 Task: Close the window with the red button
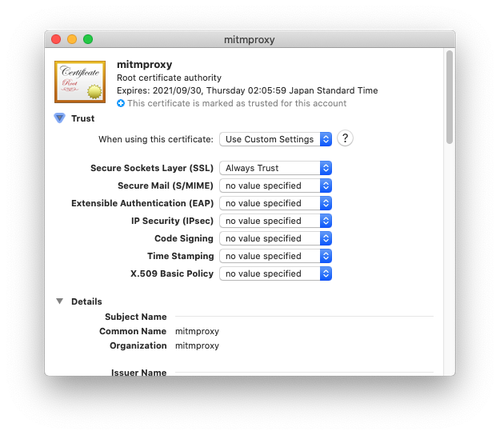56,39
